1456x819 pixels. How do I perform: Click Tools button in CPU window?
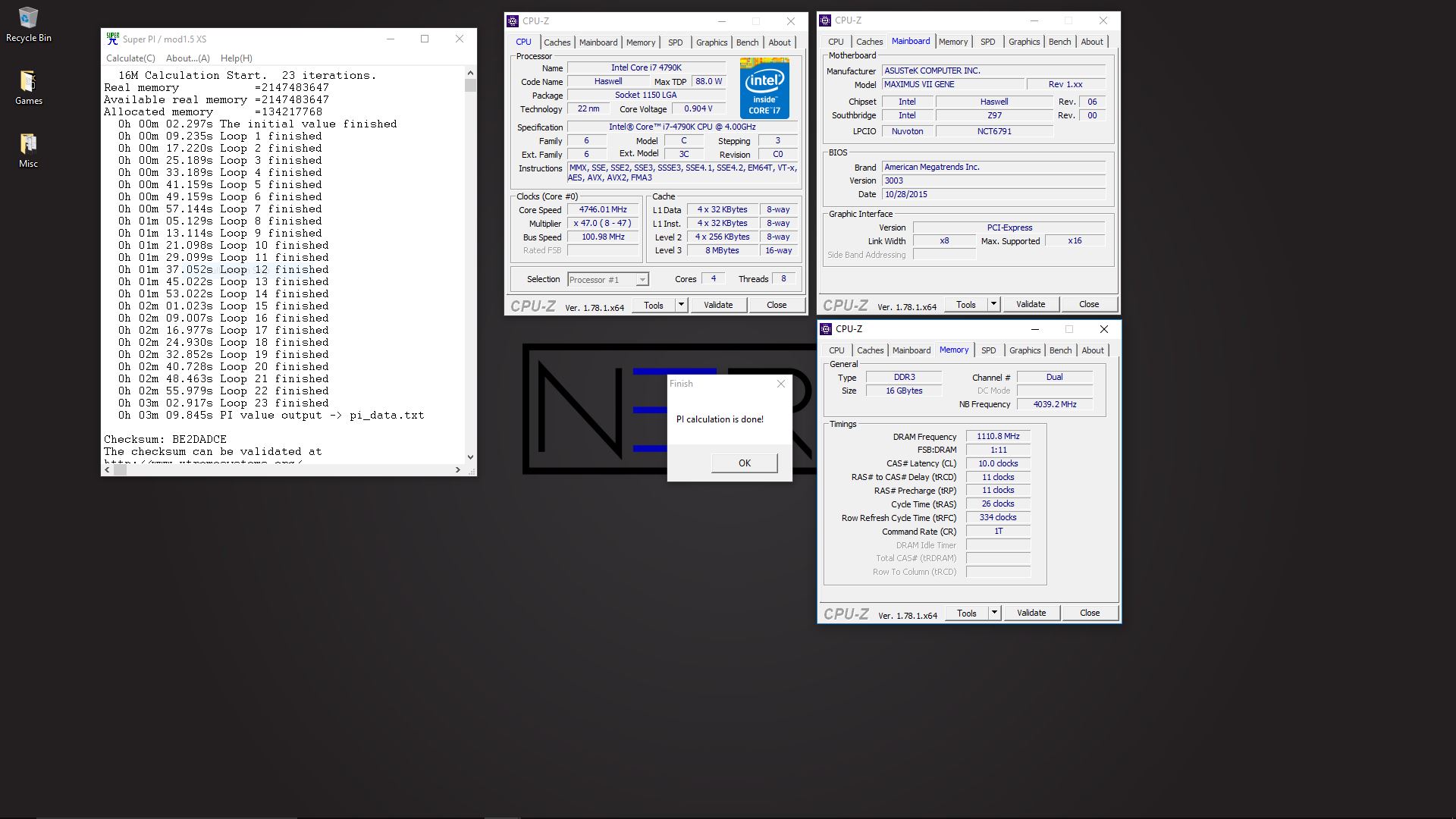tap(654, 305)
